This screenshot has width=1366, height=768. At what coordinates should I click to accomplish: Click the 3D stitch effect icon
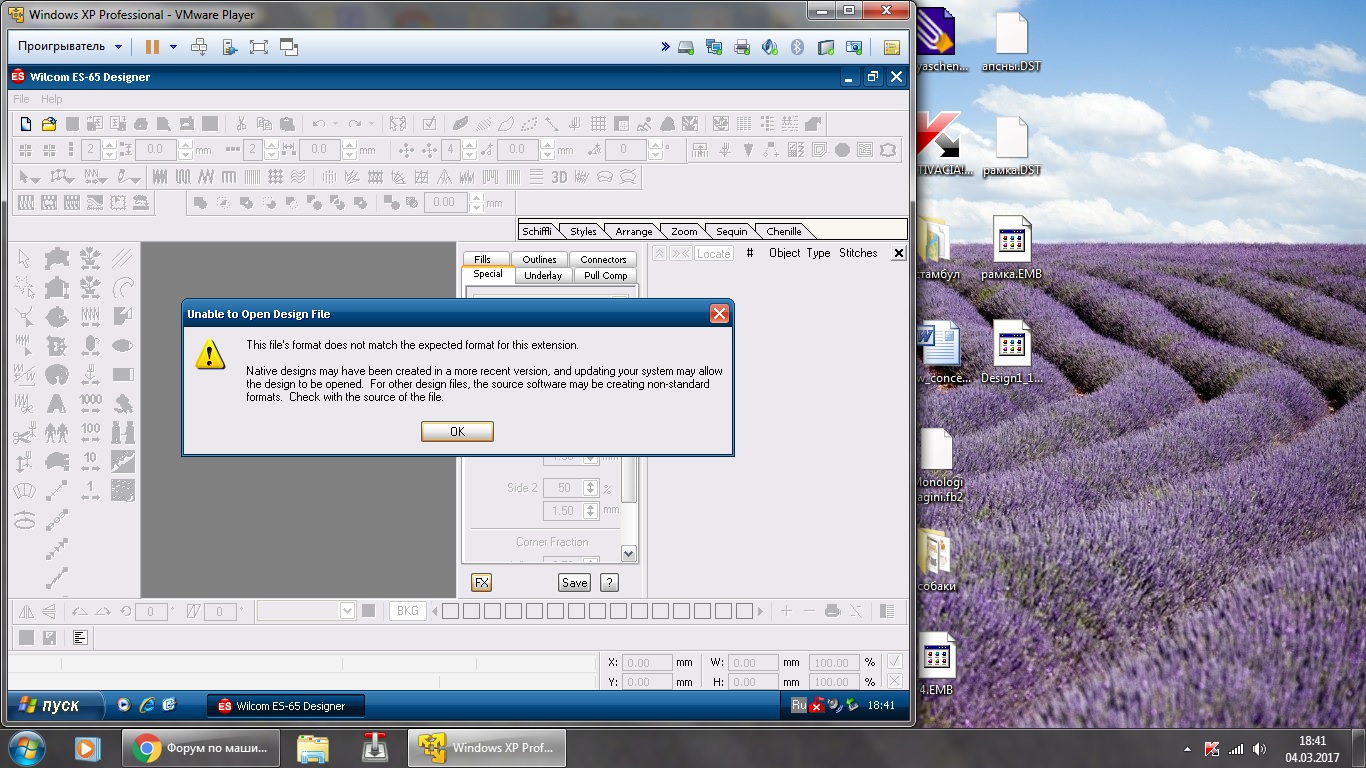coord(559,177)
